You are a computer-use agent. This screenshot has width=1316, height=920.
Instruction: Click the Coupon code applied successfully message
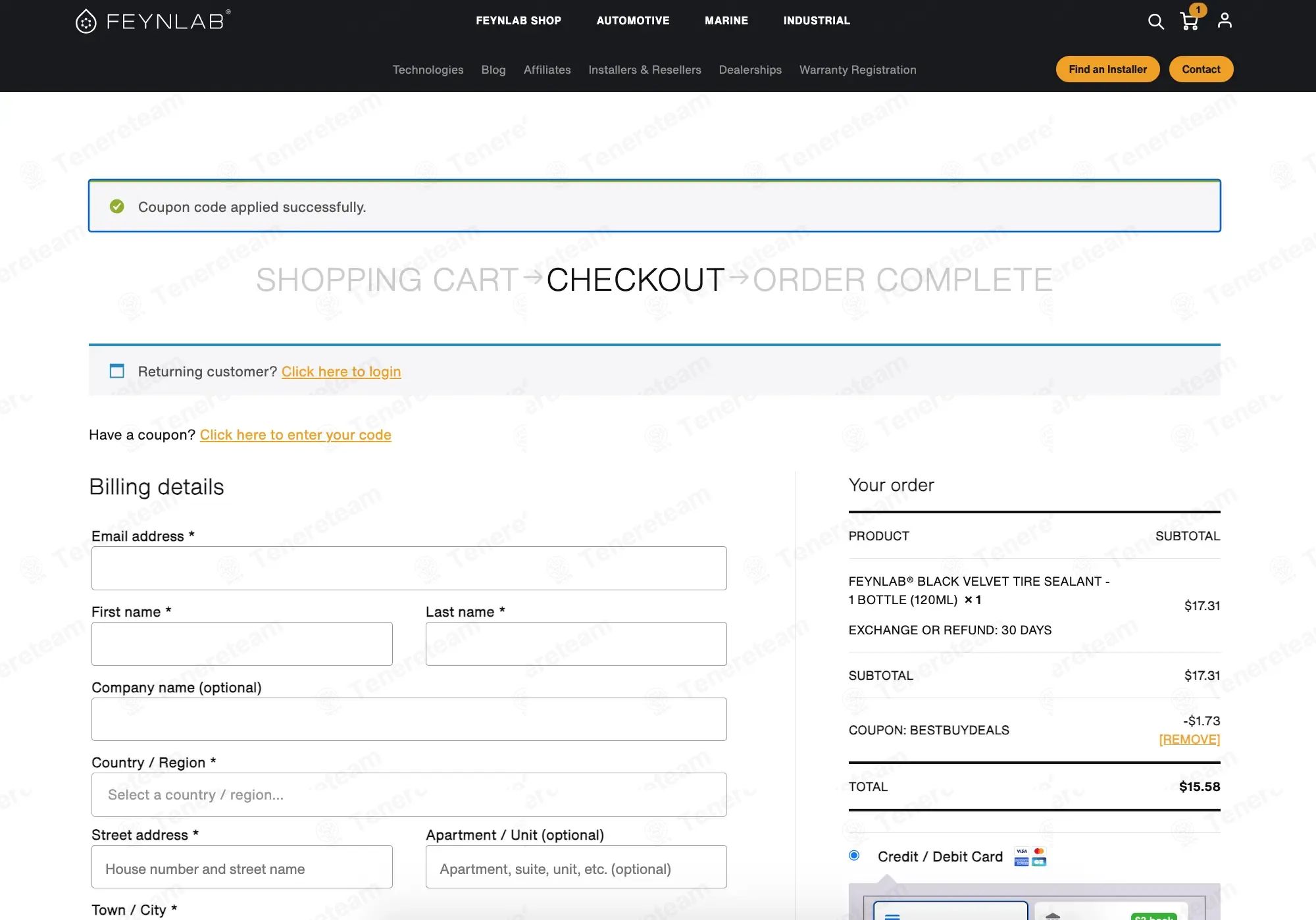click(252, 207)
